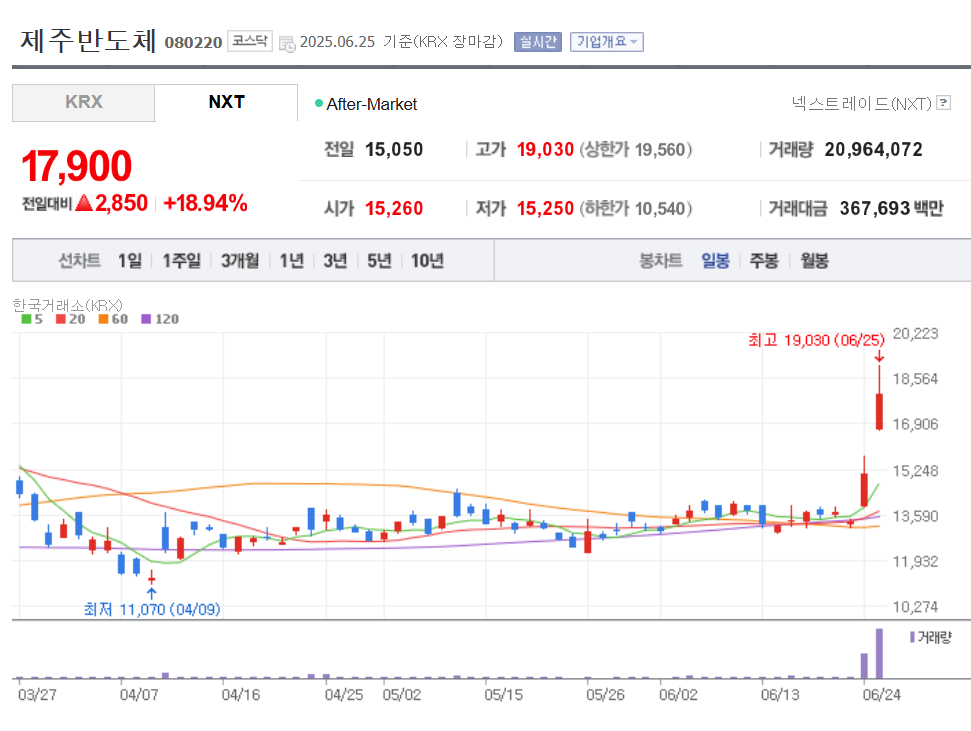971x731 pixels.
Task: Switch candle chart to 주봉
Action: [x=764, y=261]
